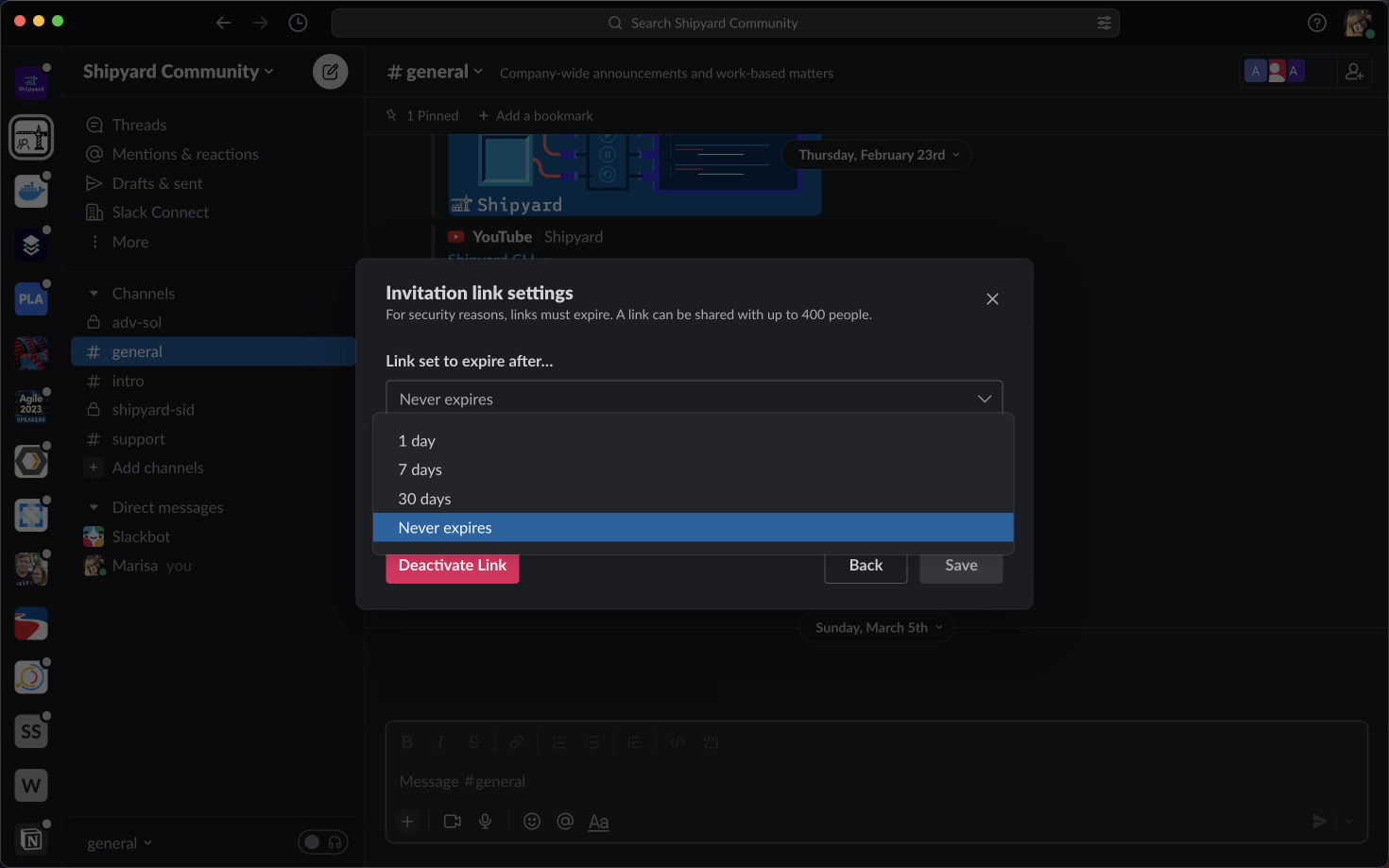The height and width of the screenshot is (868, 1389).
Task: Open the Help question mark icon
Action: (x=1317, y=23)
